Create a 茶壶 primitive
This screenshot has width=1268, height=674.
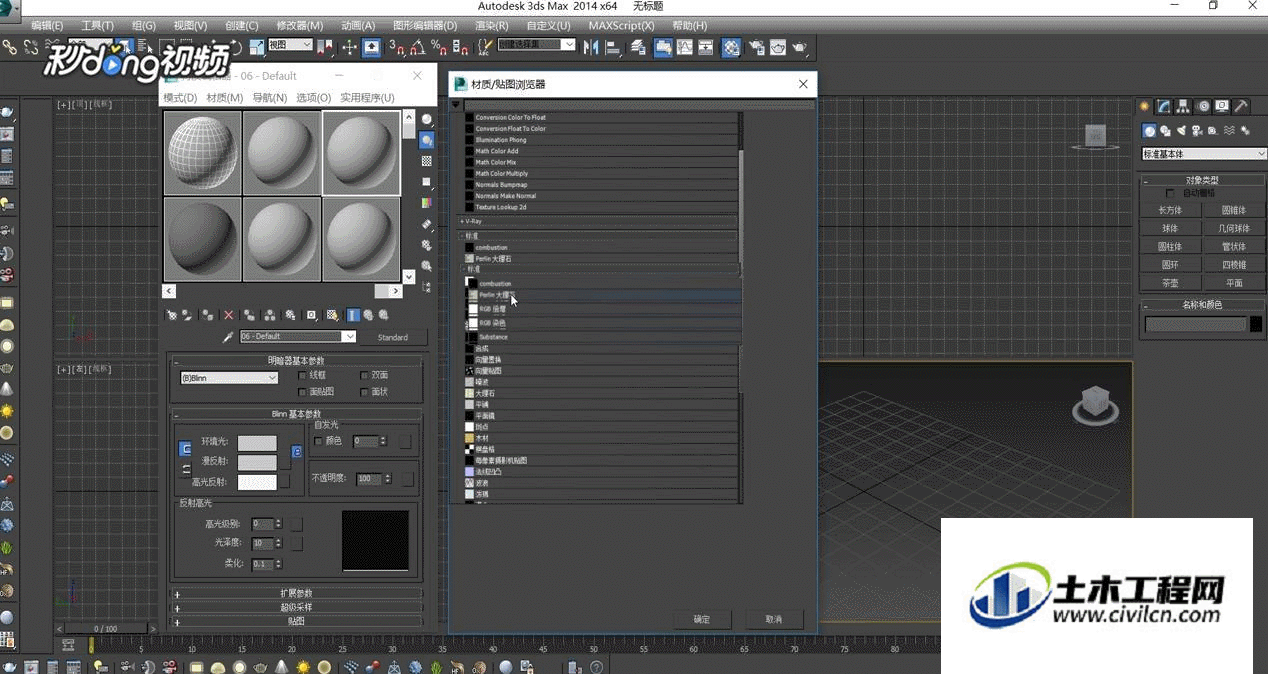coord(1169,283)
